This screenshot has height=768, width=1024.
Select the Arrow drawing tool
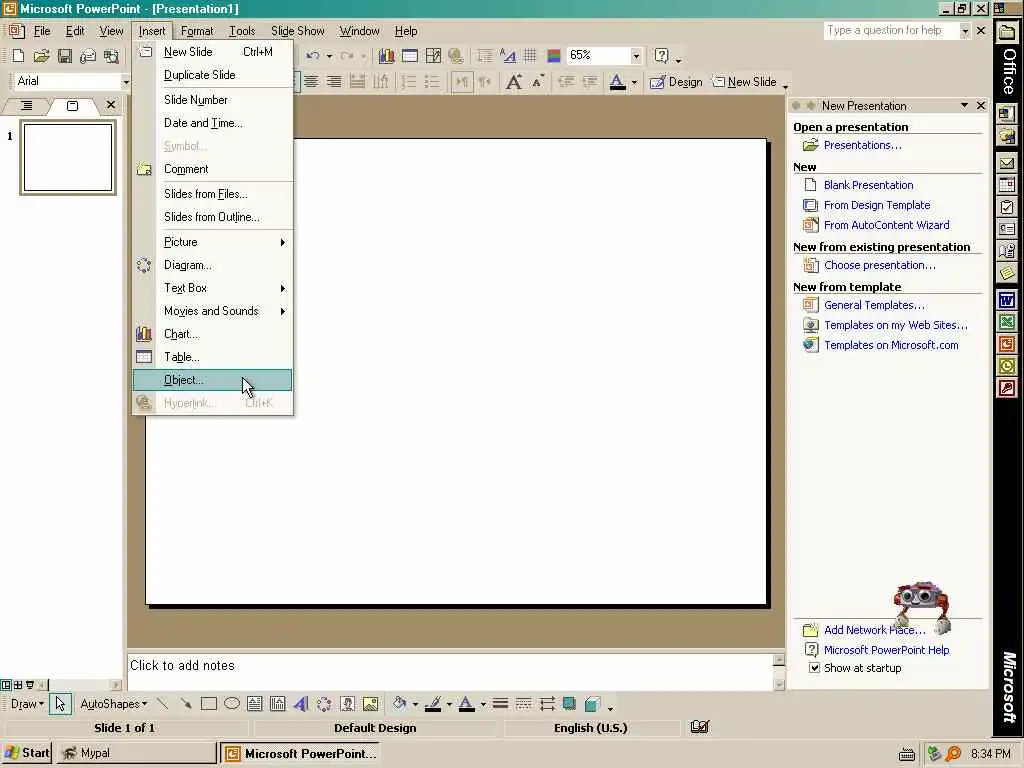click(185, 704)
